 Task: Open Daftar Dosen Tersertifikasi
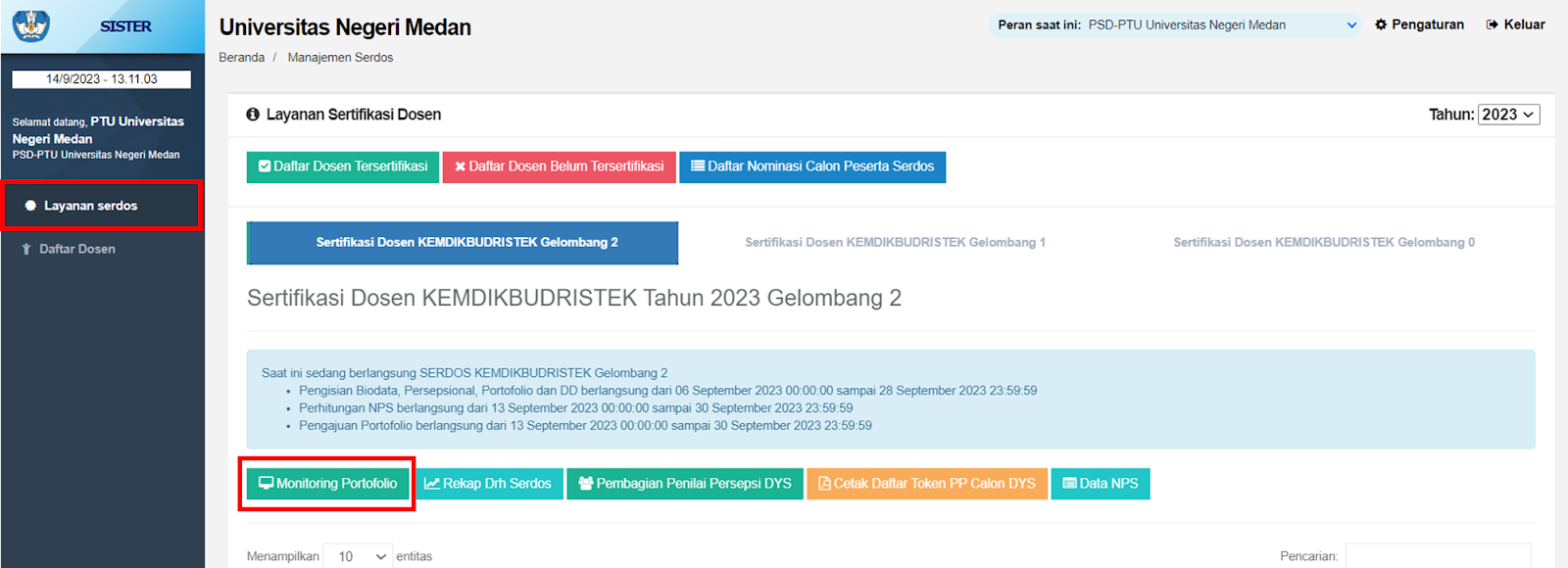click(x=343, y=166)
